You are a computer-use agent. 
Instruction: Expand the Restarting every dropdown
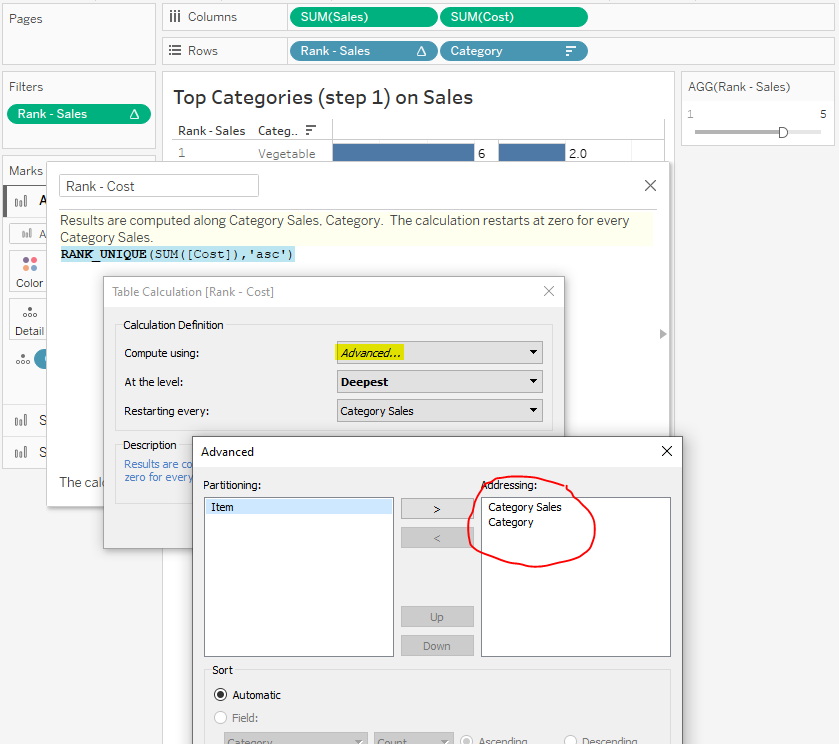[x=440, y=410]
